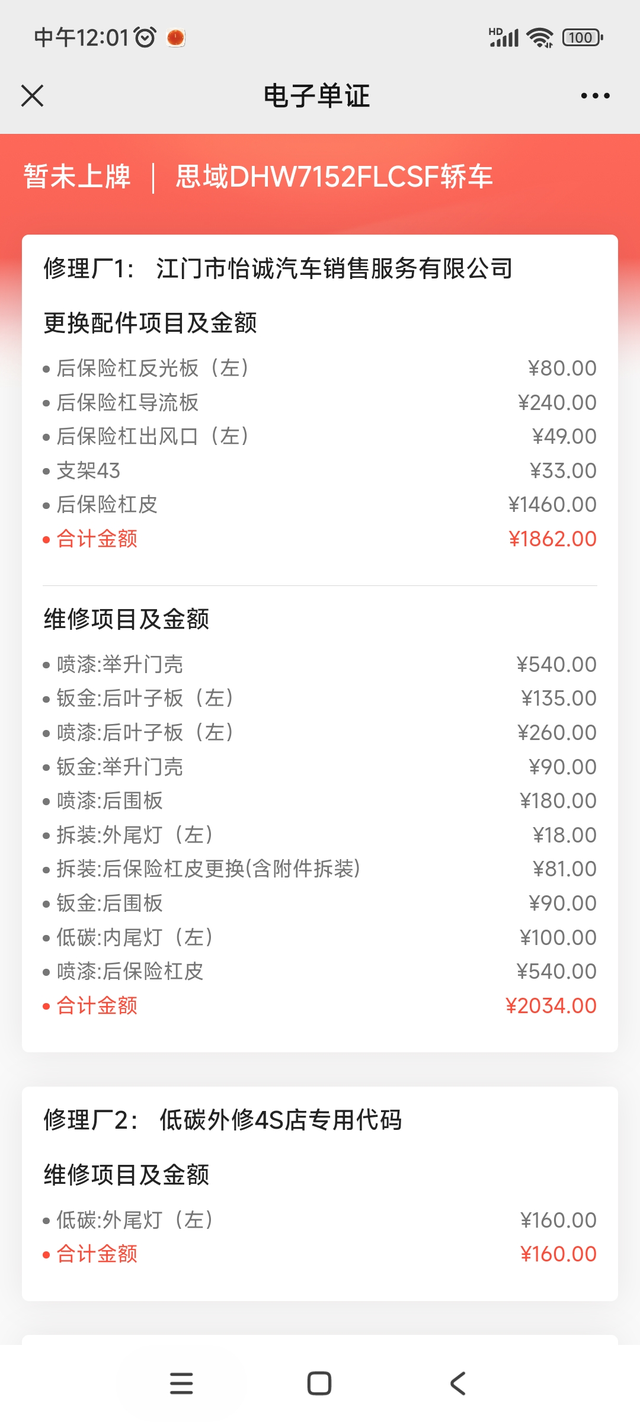This screenshot has height=1422, width=640.
Task: Tap the Android recent apps menu icon
Action: (x=181, y=1383)
